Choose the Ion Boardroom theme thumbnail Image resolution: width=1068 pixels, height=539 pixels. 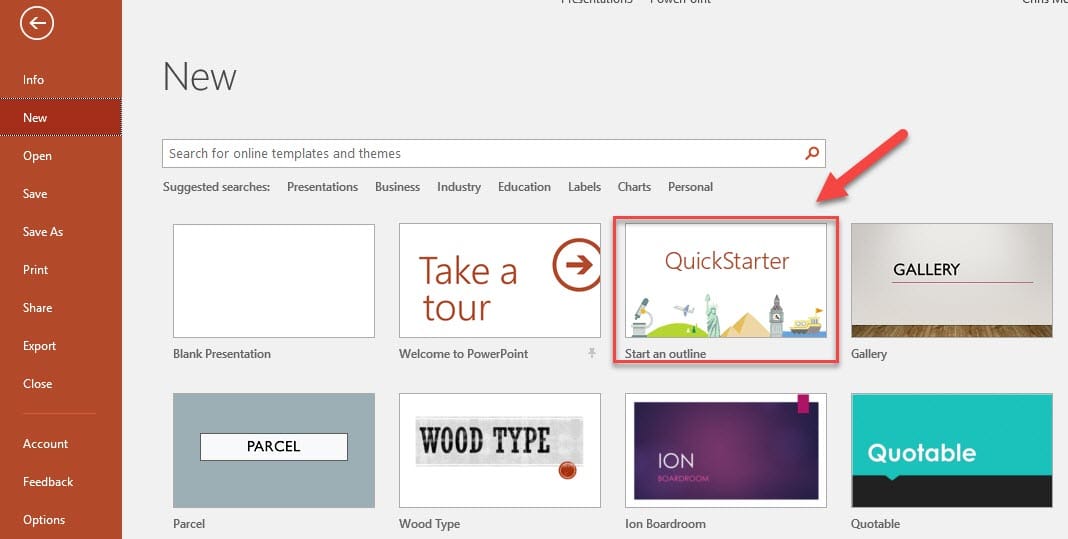(x=726, y=450)
